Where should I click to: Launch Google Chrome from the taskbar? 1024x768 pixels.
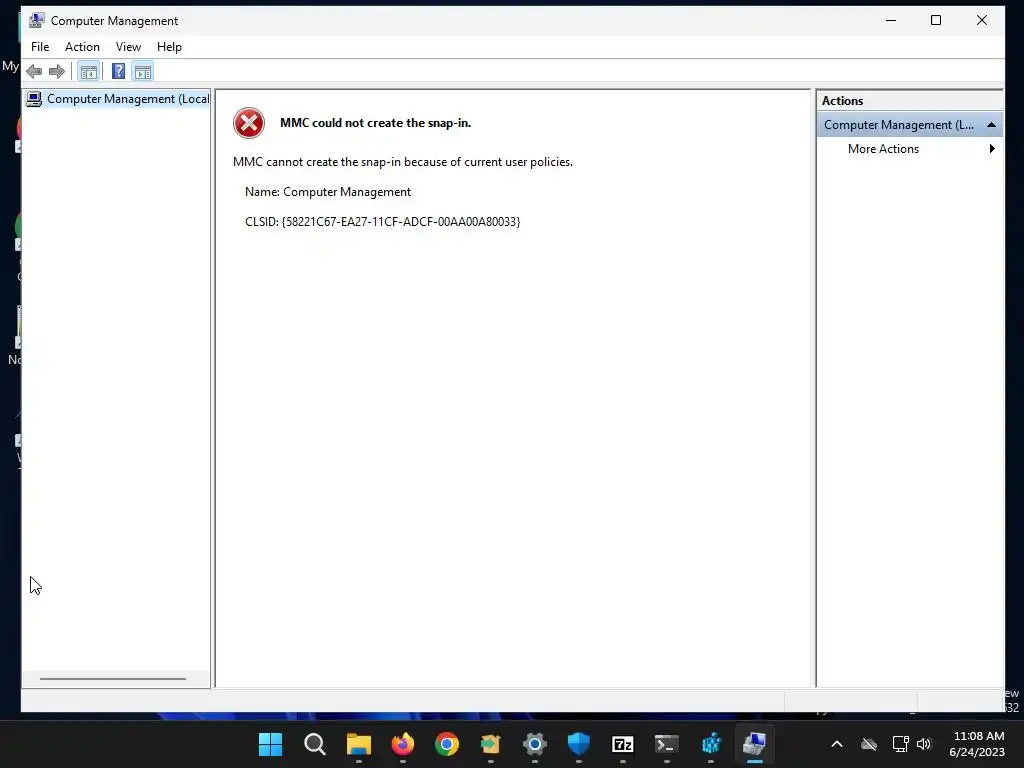[x=447, y=744]
